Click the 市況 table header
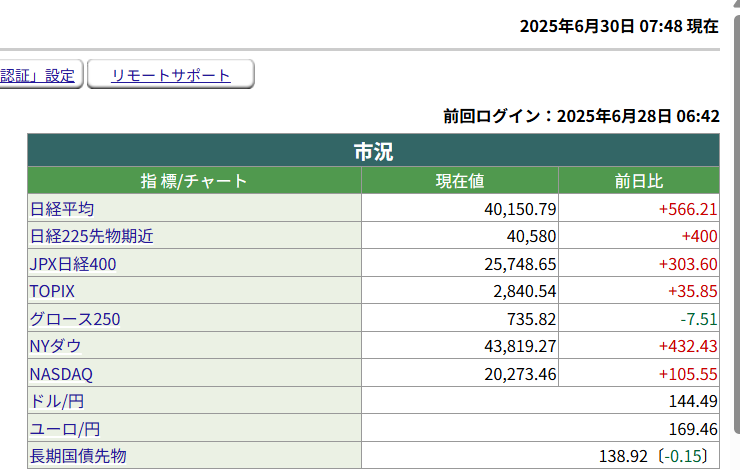Screen dimensions: 740x470 [x=373, y=152]
